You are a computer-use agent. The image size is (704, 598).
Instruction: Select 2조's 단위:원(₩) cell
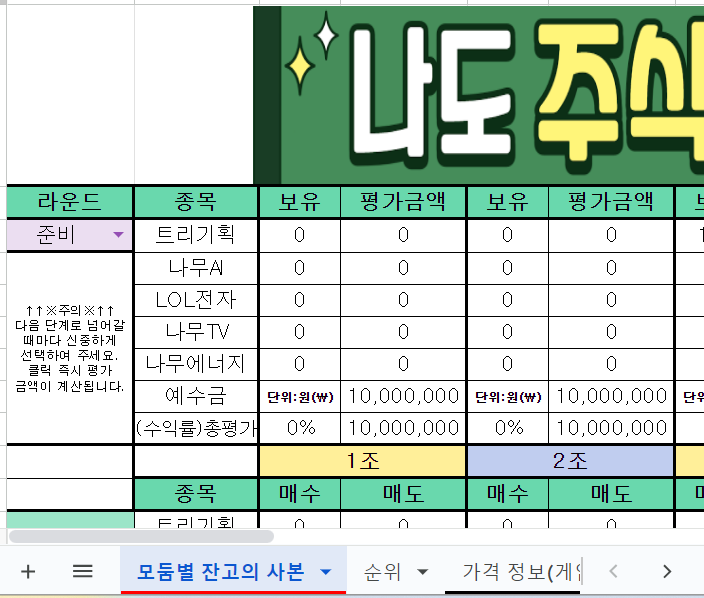pyautogui.click(x=508, y=396)
